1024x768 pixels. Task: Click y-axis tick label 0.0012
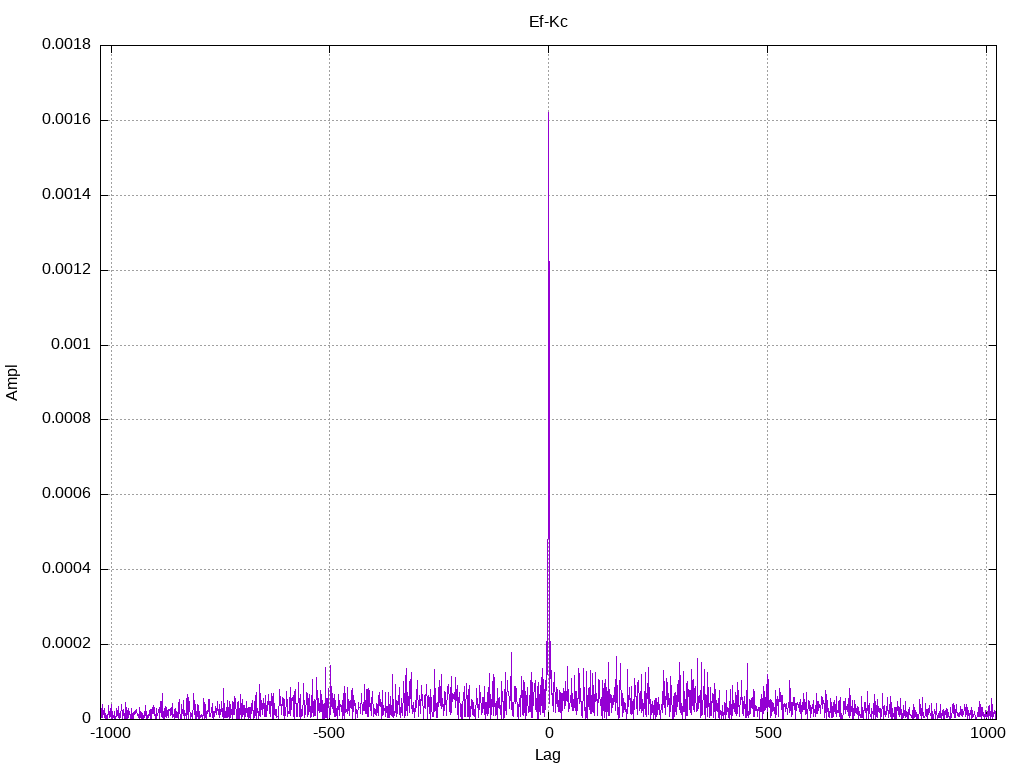tap(67, 269)
